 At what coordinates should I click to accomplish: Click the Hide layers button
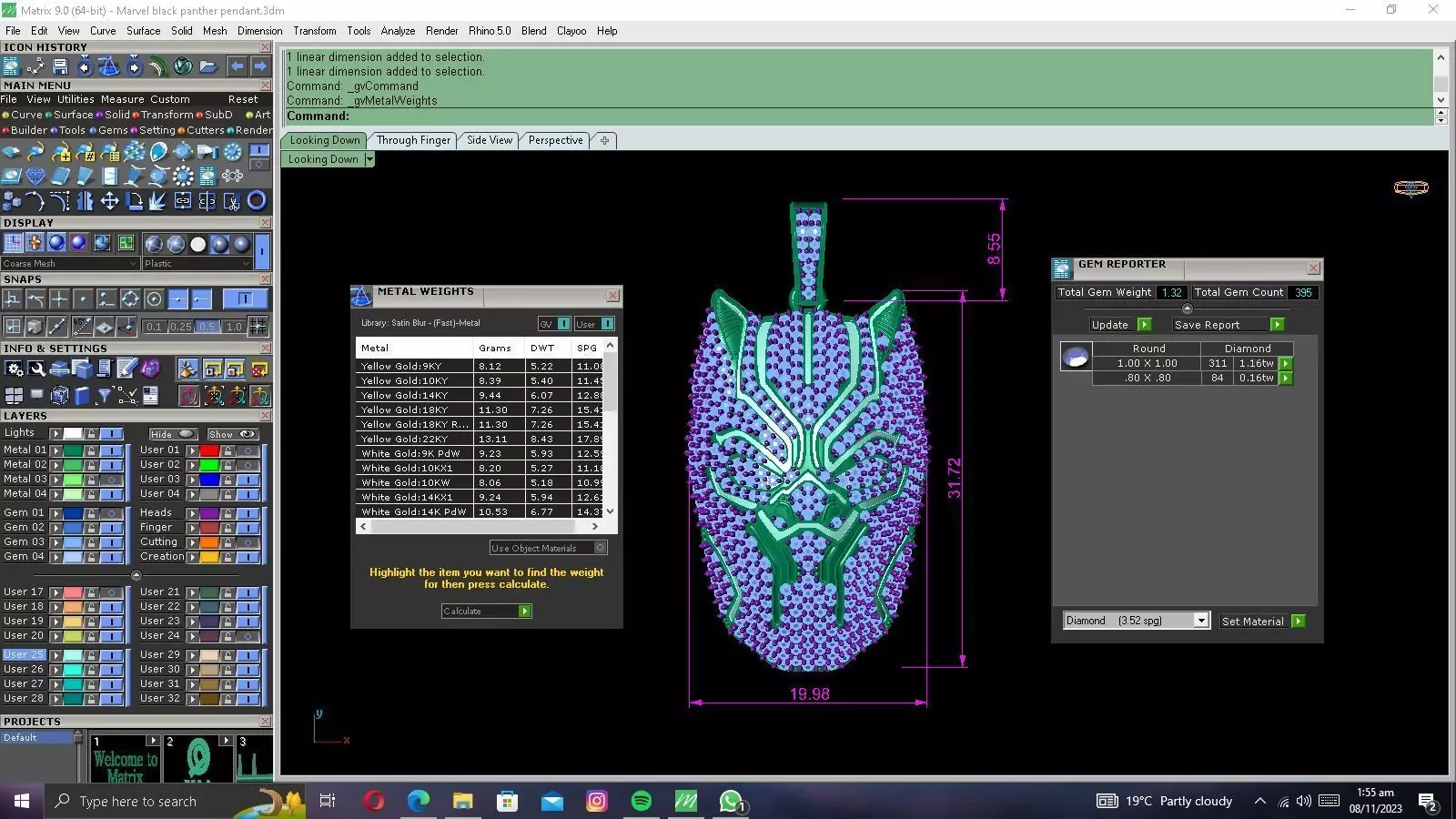click(x=173, y=434)
